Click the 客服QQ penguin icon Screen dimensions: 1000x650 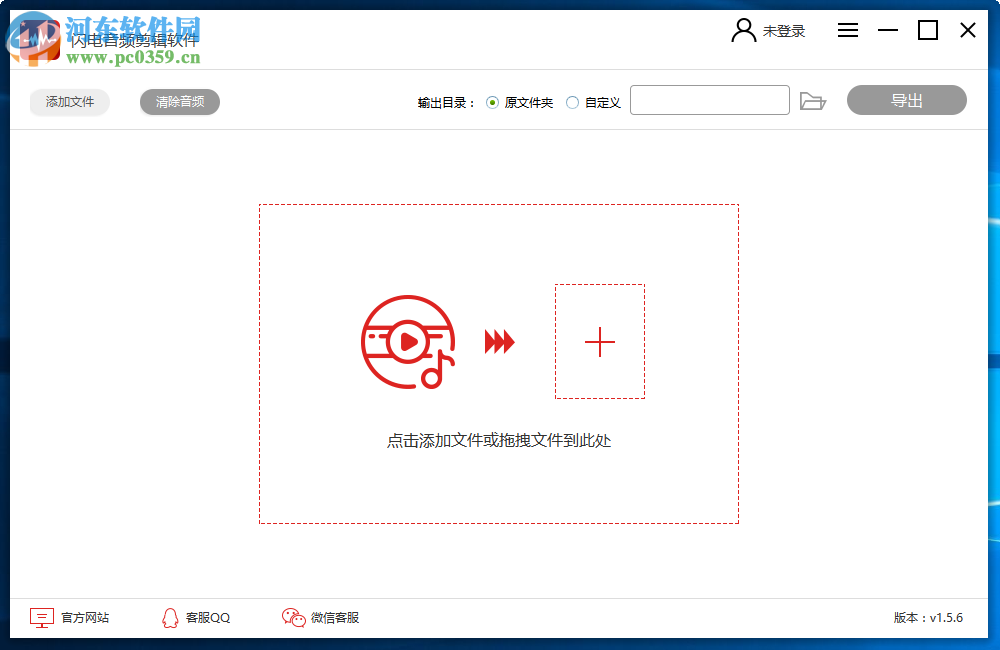[170, 618]
